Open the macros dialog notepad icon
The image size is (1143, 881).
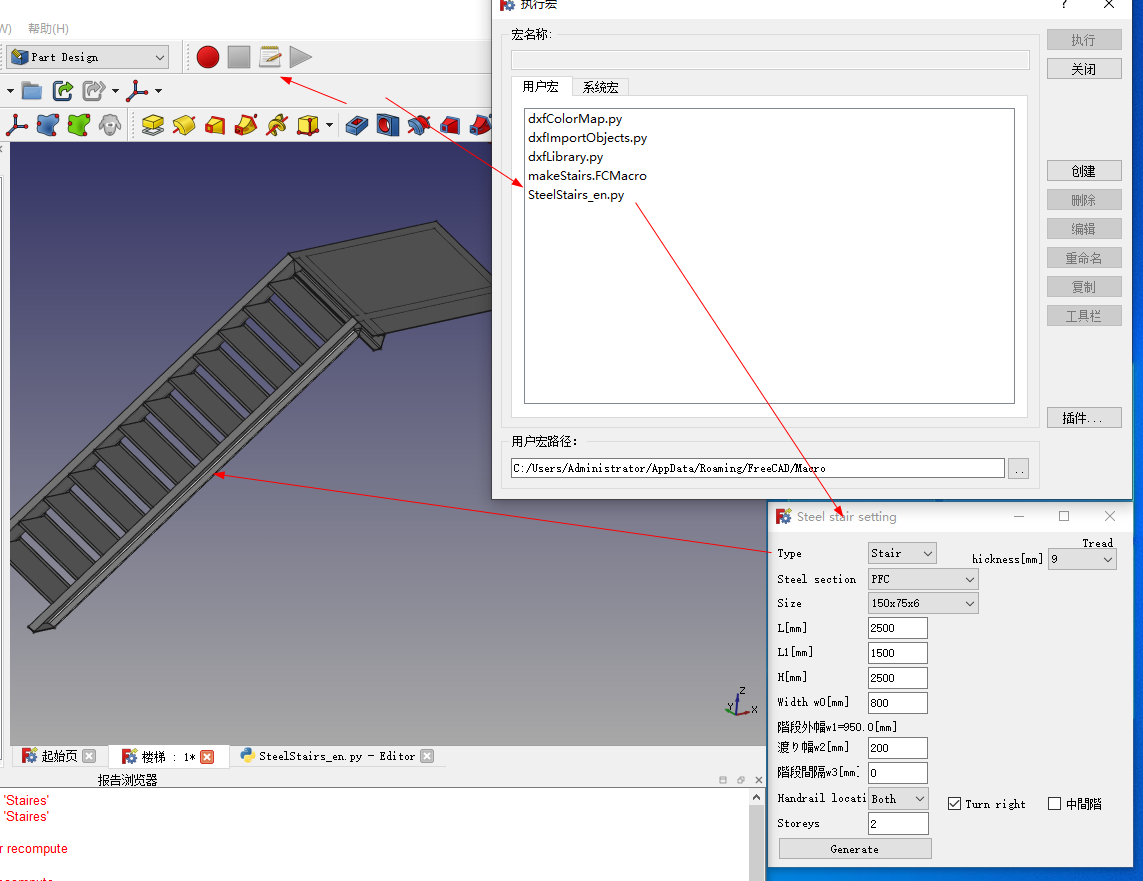click(x=270, y=57)
